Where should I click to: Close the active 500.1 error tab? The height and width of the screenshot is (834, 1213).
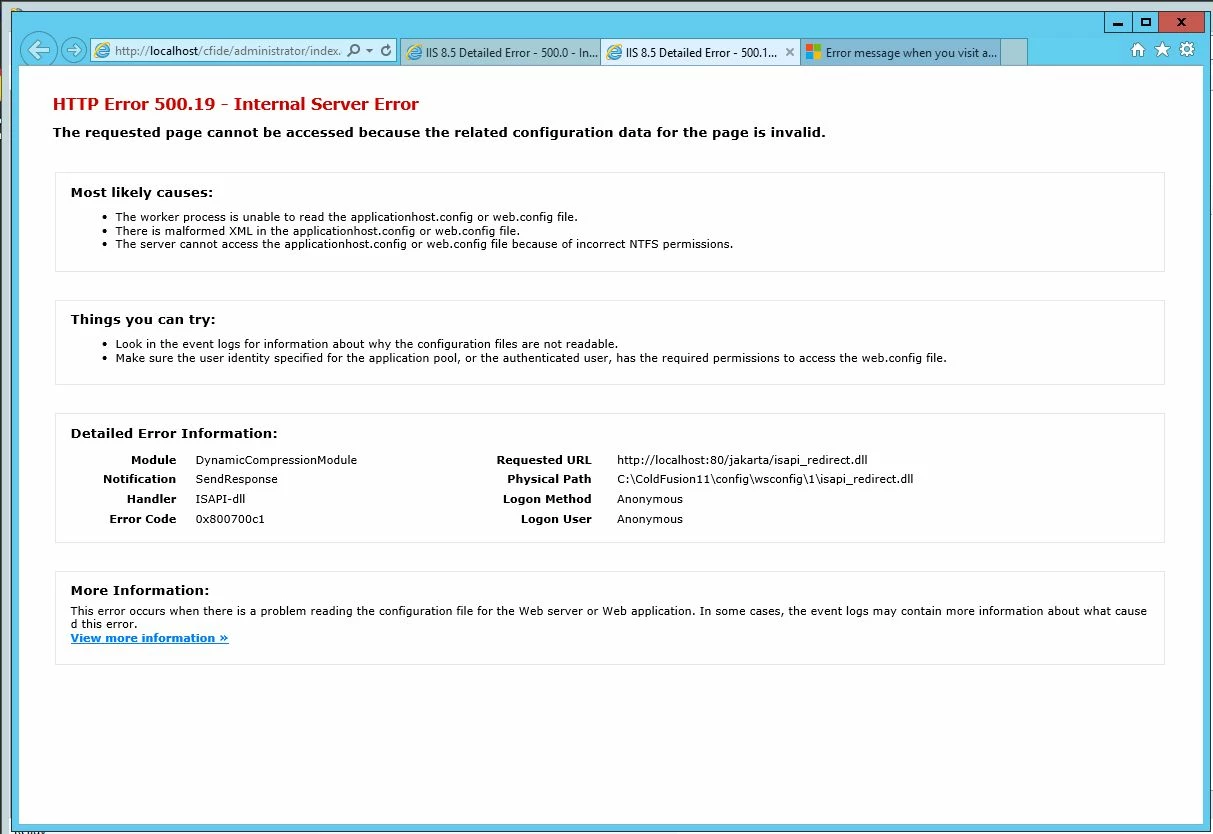pos(790,52)
